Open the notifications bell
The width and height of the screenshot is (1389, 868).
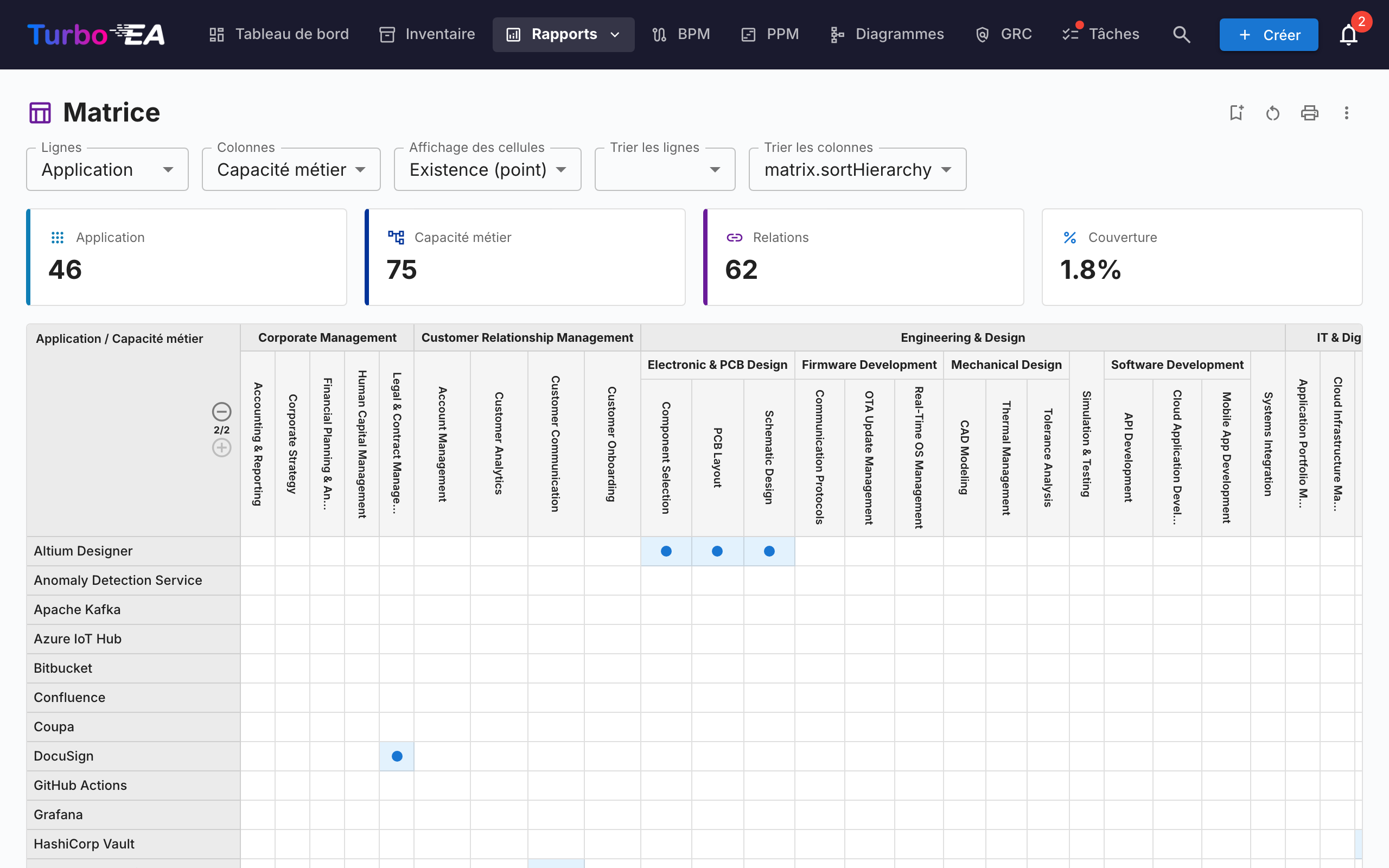pyautogui.click(x=1348, y=34)
